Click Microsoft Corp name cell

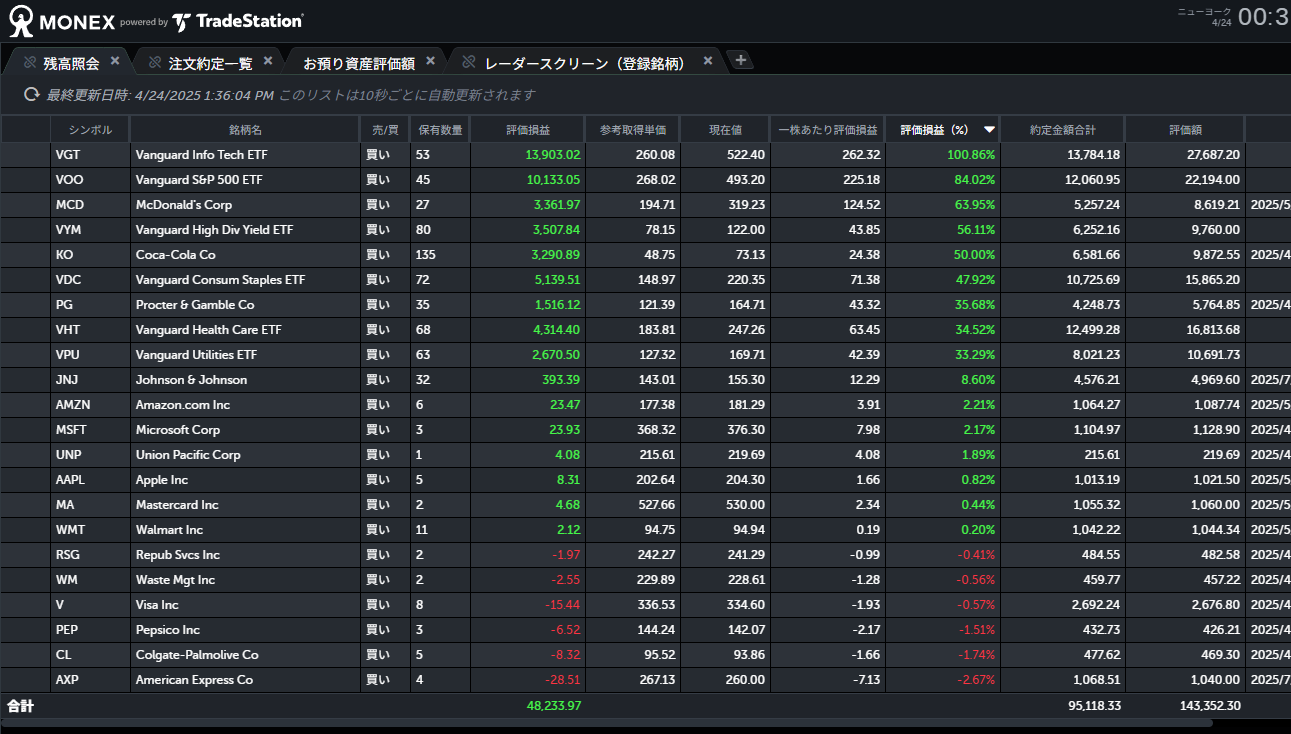coord(245,430)
